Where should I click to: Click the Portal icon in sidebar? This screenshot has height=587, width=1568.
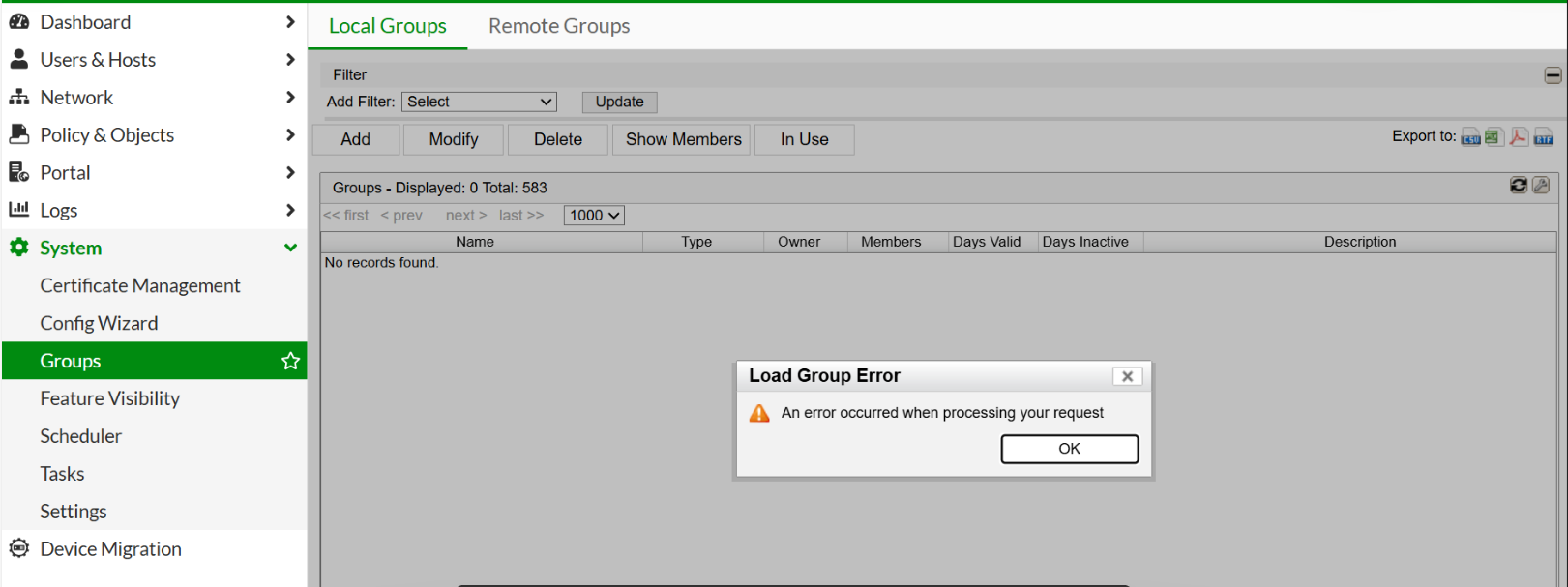click(x=19, y=173)
